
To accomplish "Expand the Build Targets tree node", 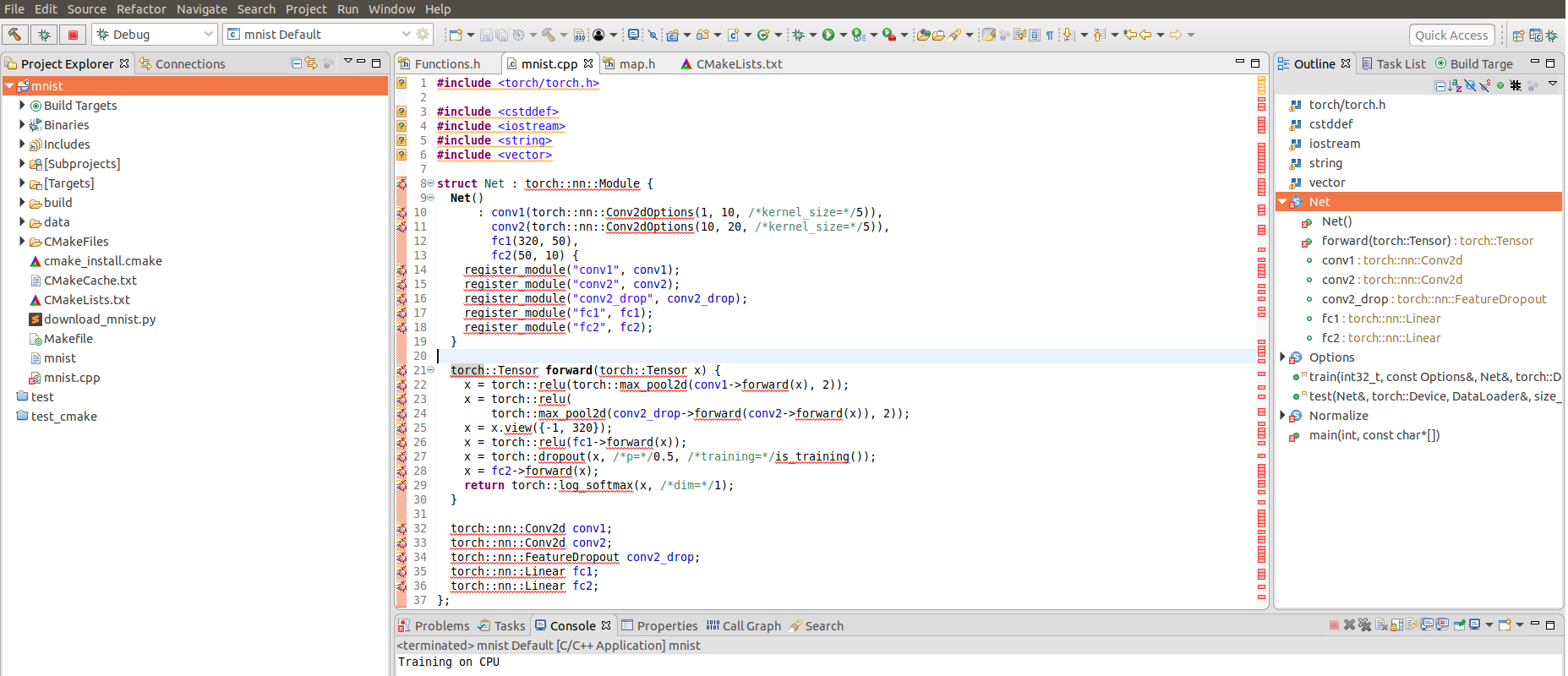I will (22, 105).
